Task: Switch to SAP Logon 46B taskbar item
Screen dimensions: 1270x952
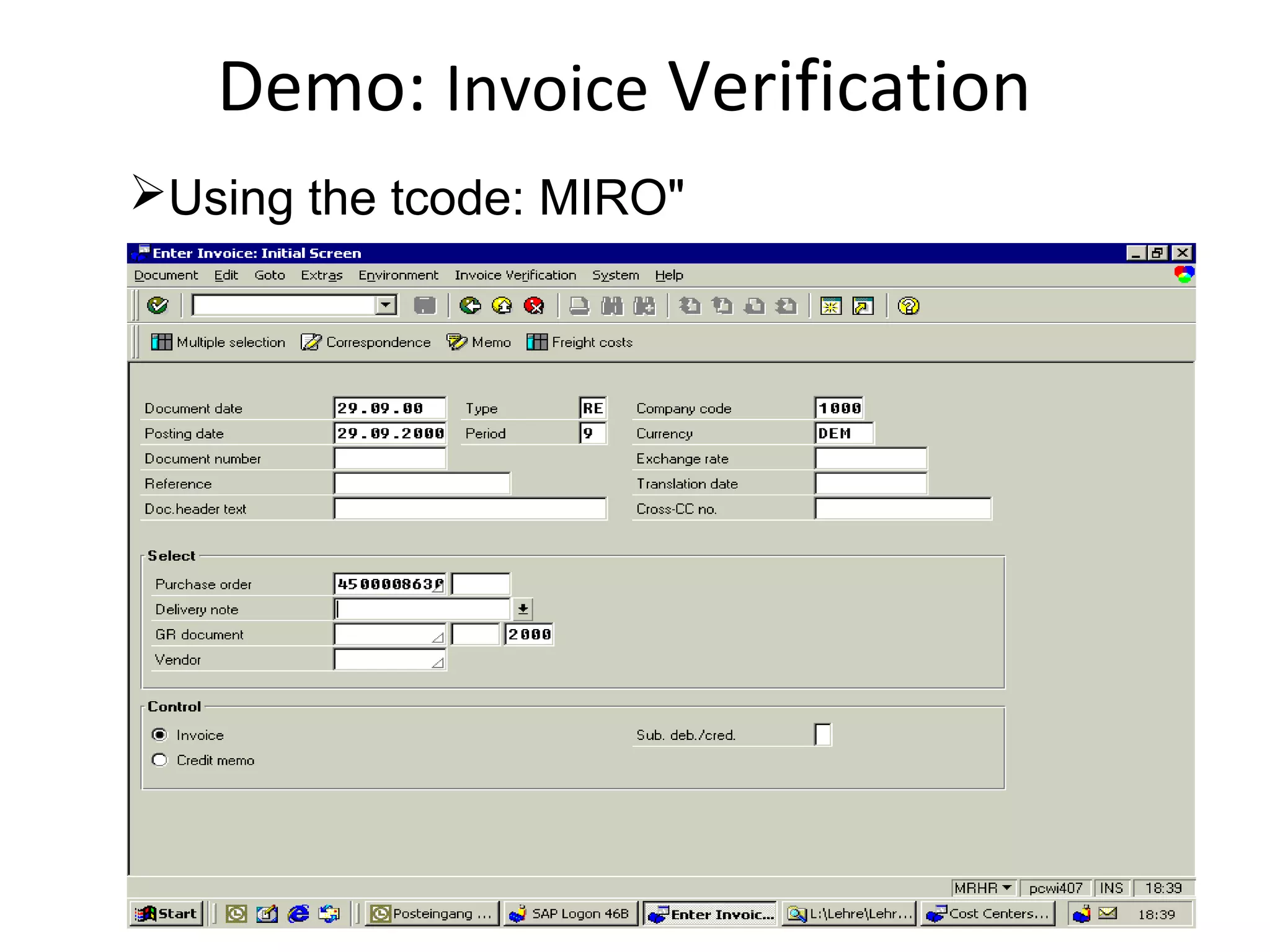Action: tap(571, 914)
